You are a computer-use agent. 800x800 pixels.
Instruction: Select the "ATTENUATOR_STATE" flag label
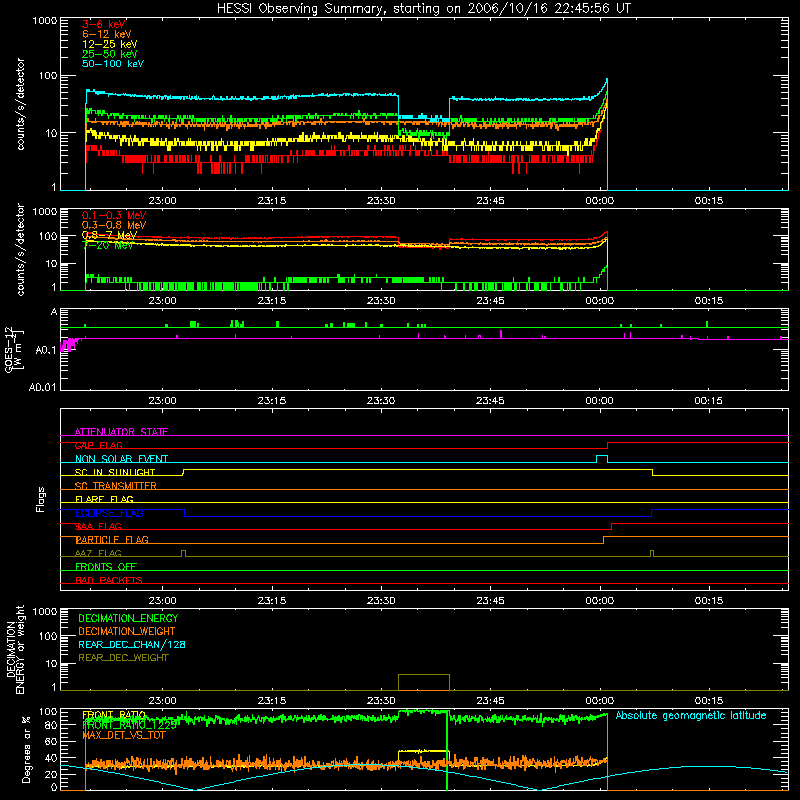(x=121, y=432)
